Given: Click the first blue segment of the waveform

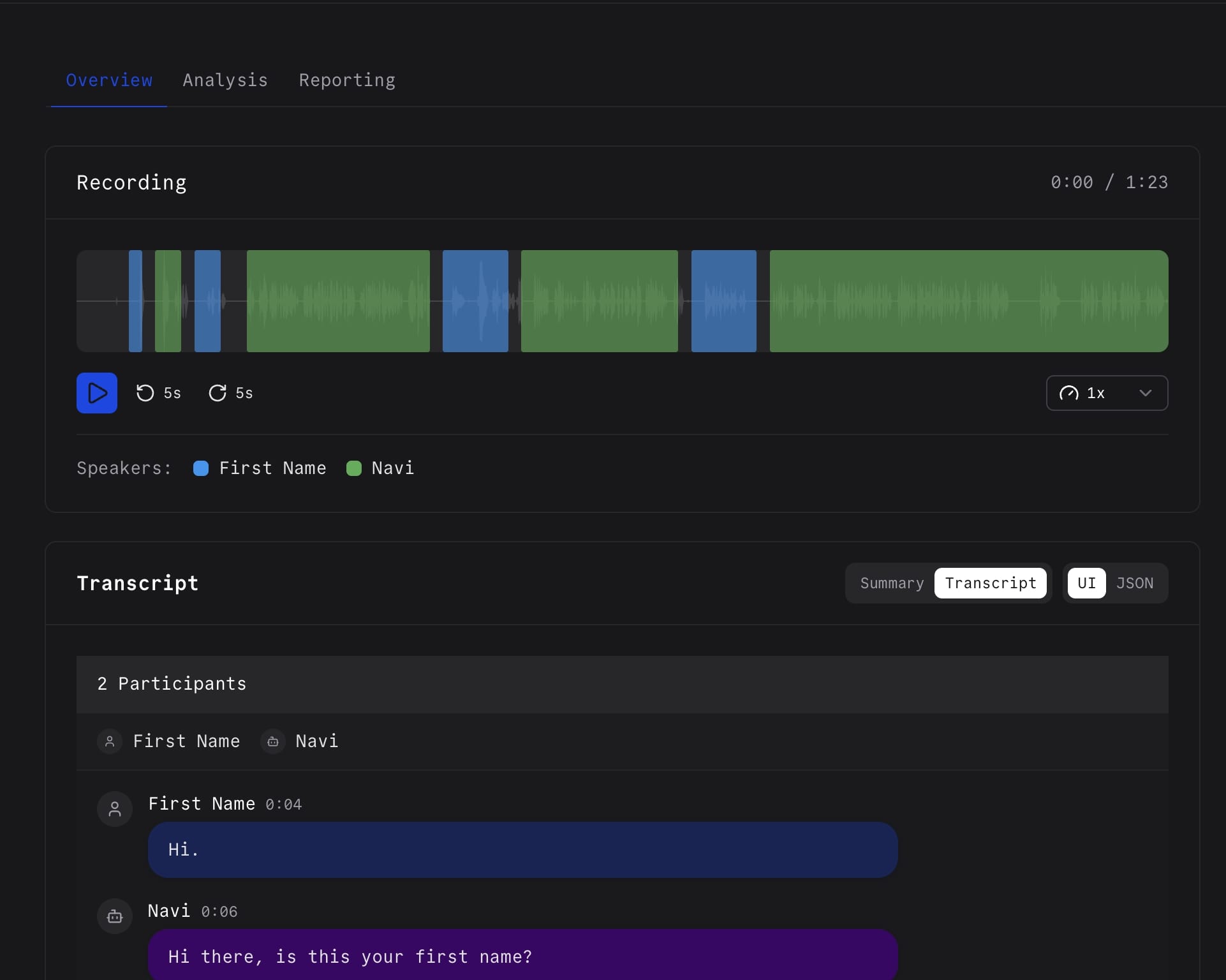Looking at the screenshot, I should pos(136,301).
